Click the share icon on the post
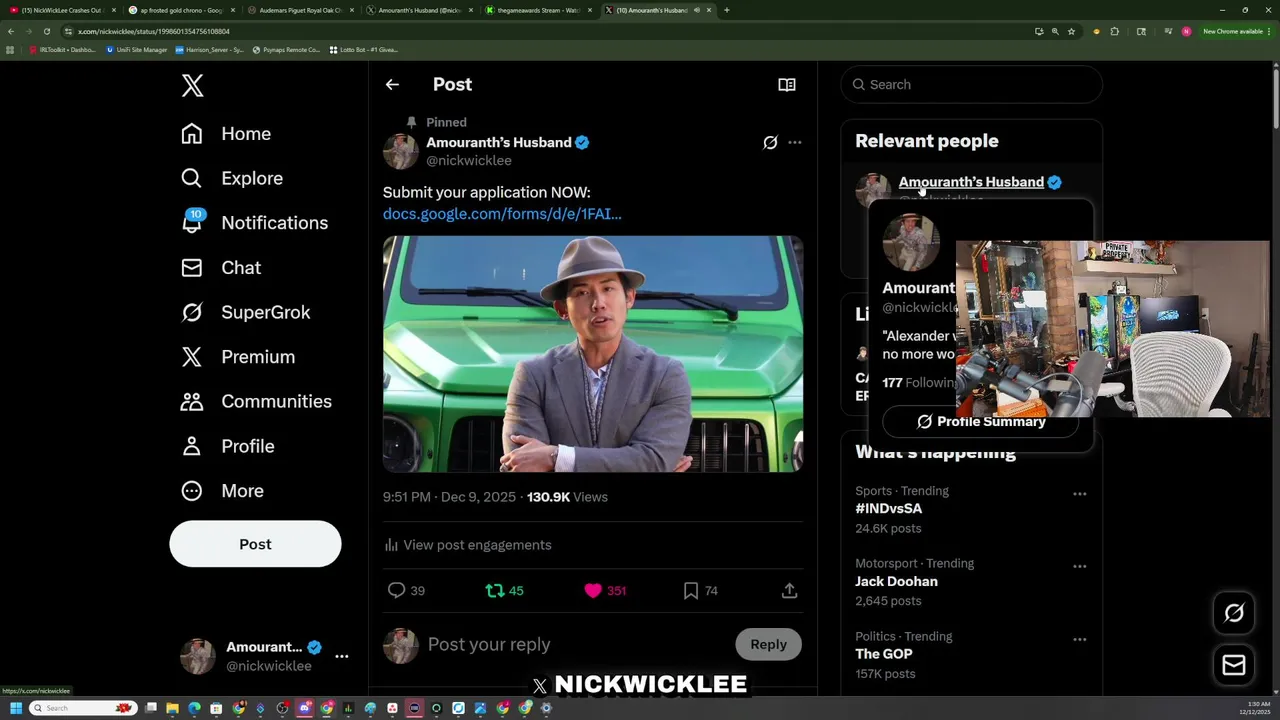 click(x=789, y=591)
